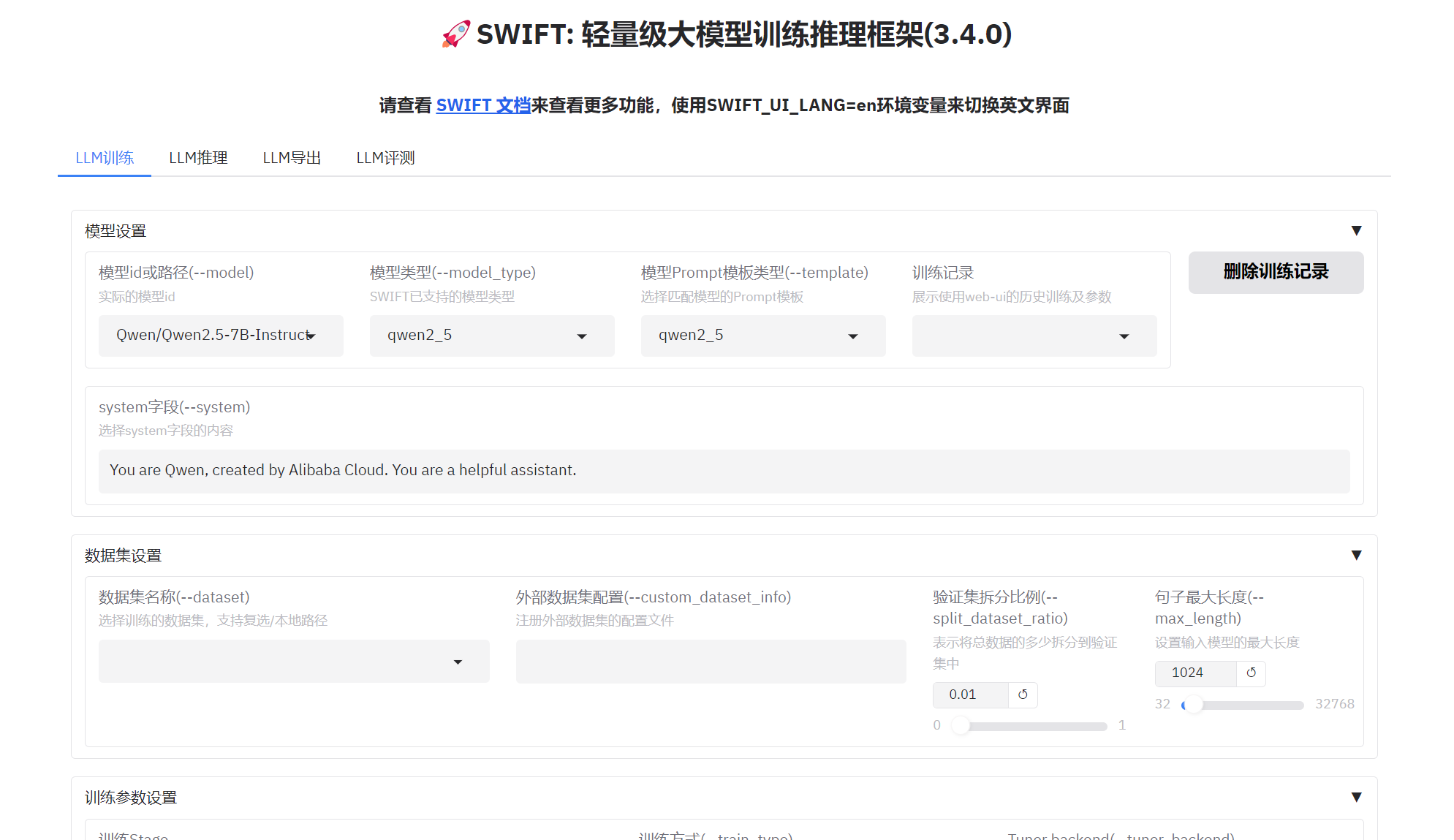The width and height of the screenshot is (1454, 840).
Task: Open the SWIFT 文档 link
Action: [x=483, y=105]
